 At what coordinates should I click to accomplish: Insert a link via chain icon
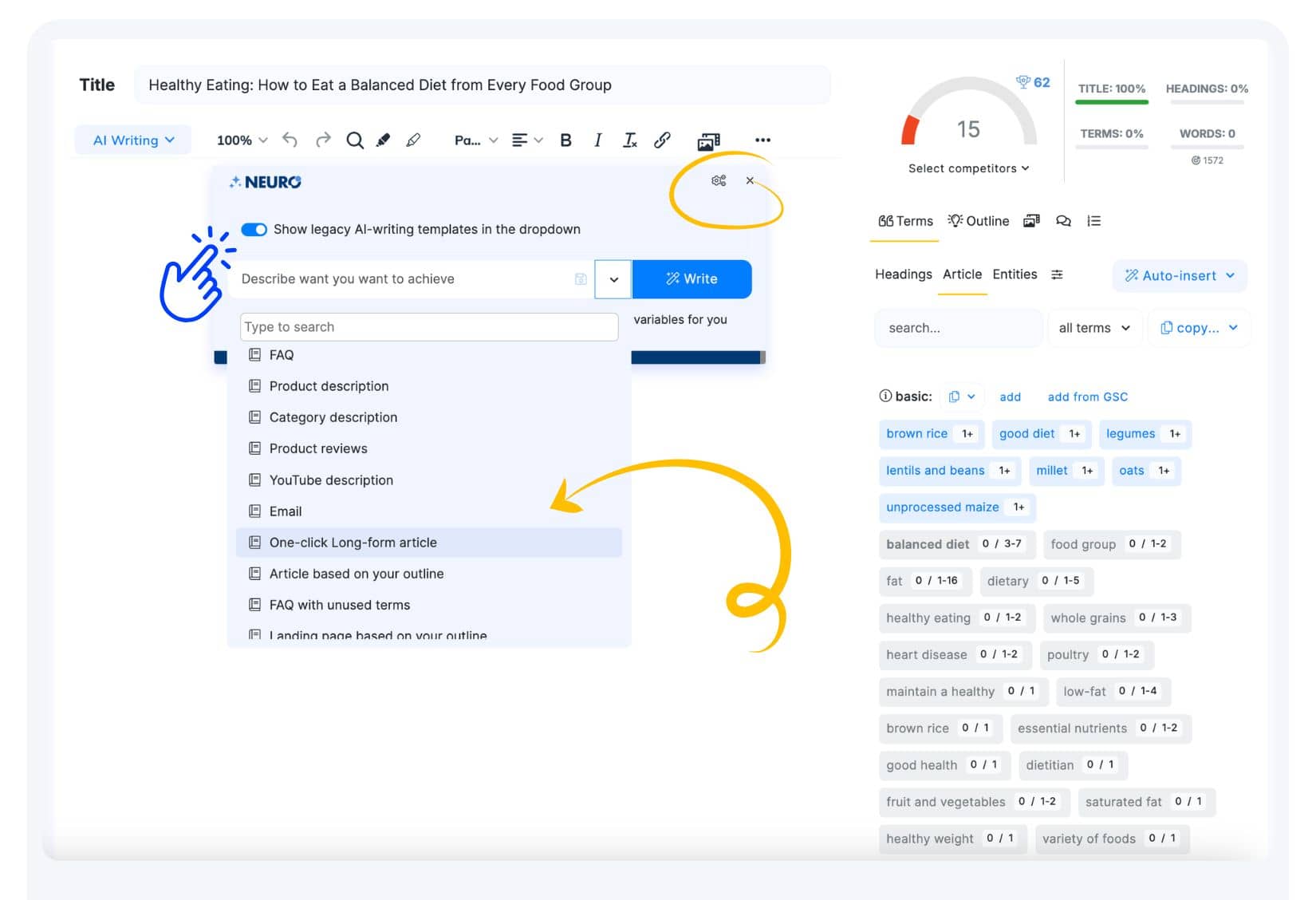point(662,140)
